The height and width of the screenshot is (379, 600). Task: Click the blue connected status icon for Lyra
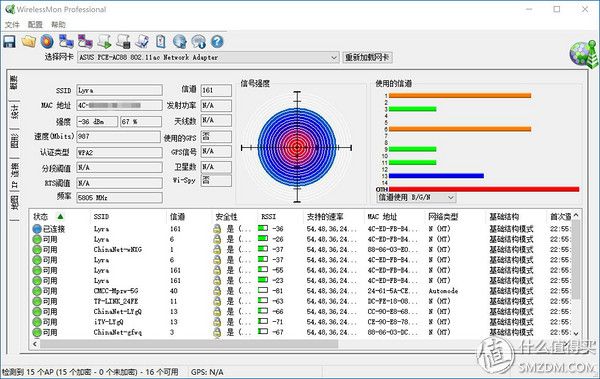[37, 229]
